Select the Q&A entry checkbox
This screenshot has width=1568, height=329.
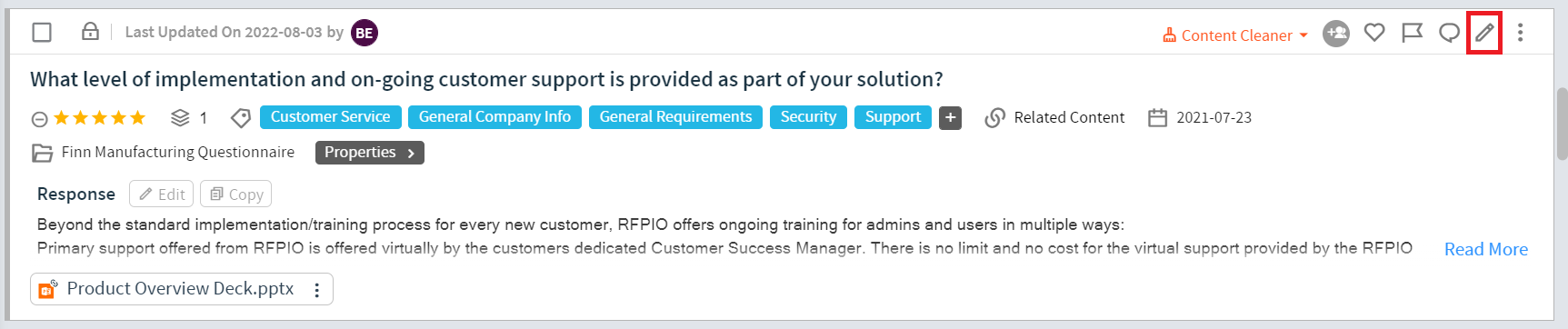[42, 33]
